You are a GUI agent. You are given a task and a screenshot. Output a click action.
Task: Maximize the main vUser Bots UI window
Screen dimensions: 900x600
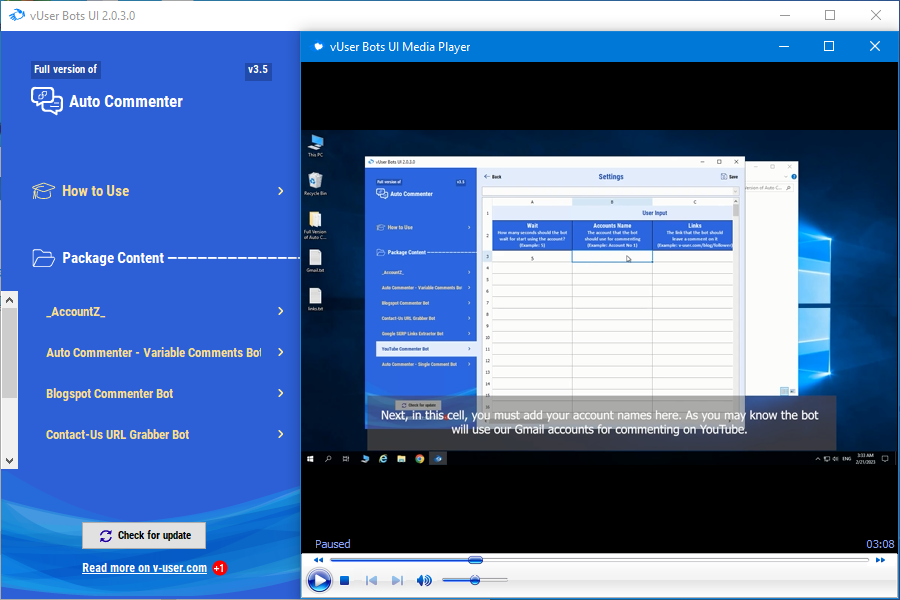(x=830, y=16)
